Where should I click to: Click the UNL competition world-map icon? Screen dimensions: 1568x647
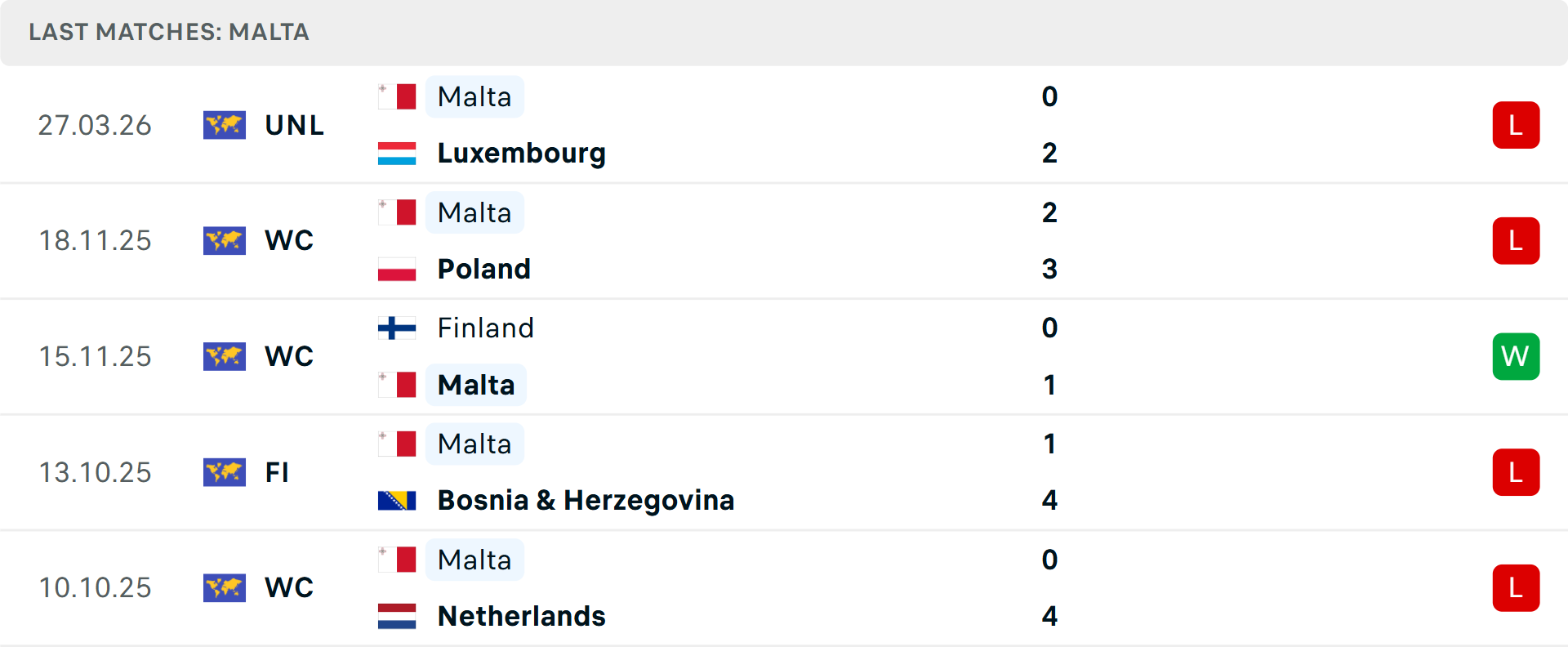pos(225,125)
